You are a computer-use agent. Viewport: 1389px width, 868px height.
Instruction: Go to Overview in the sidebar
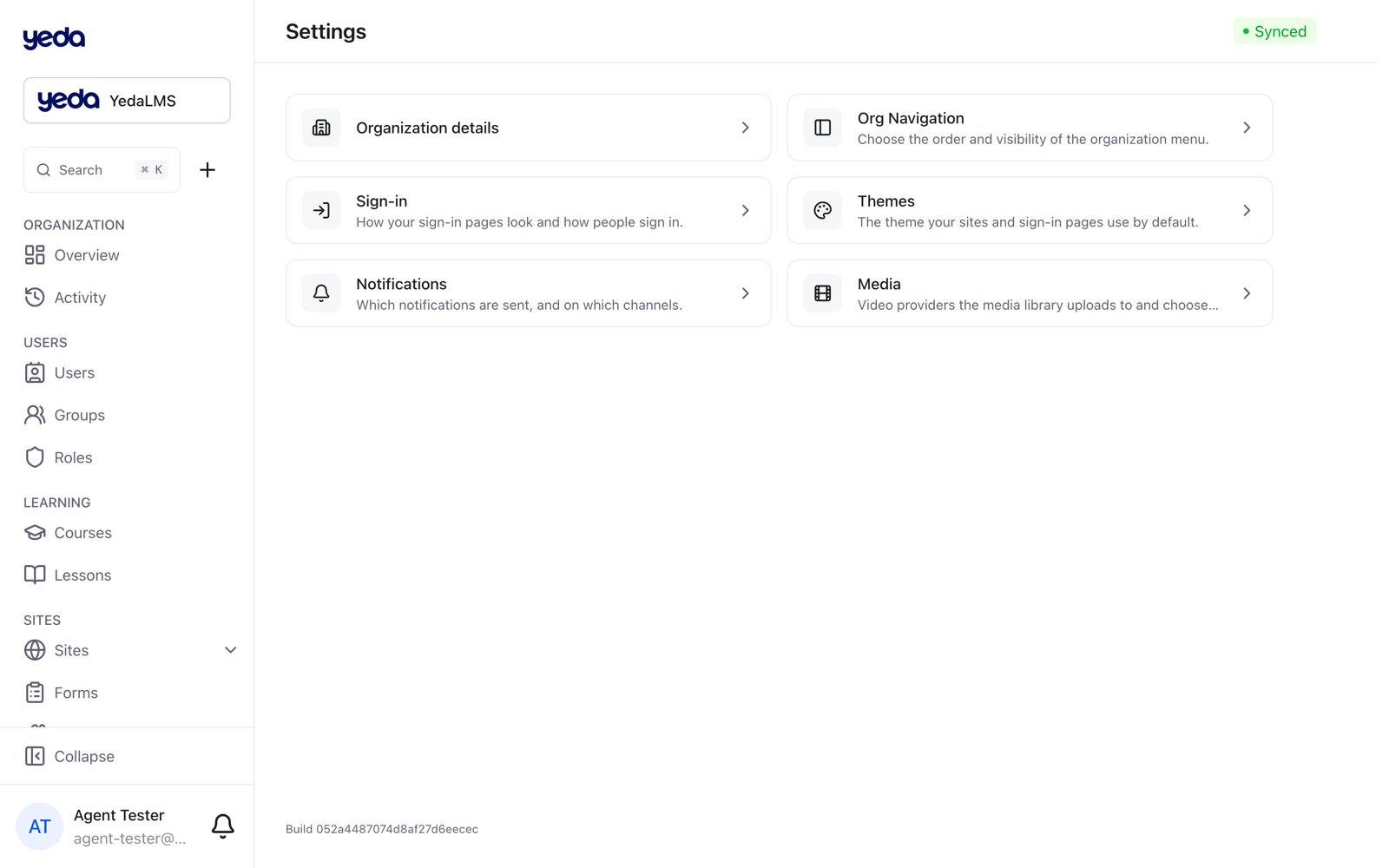pyautogui.click(x=87, y=255)
